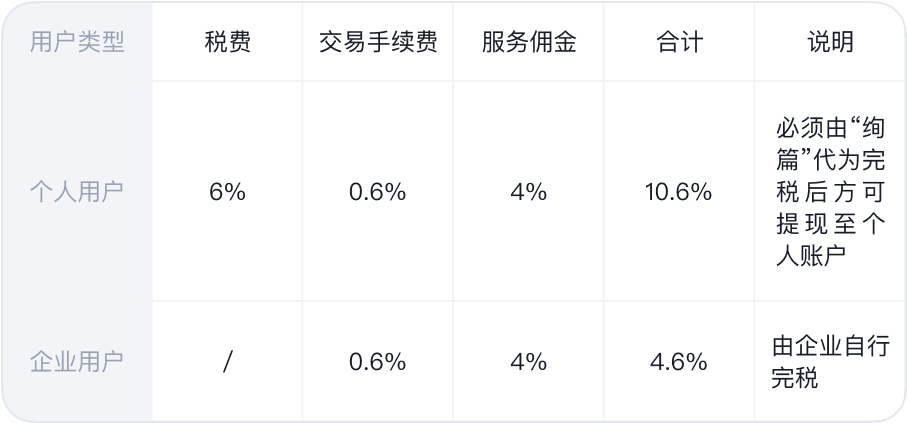
Task: Click the 10.6% total cell
Action: 680,192
